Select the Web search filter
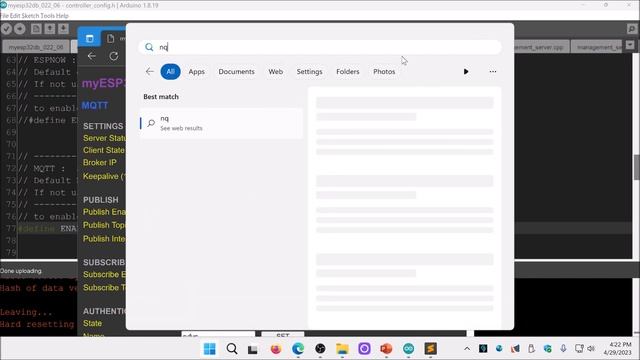 (276, 71)
